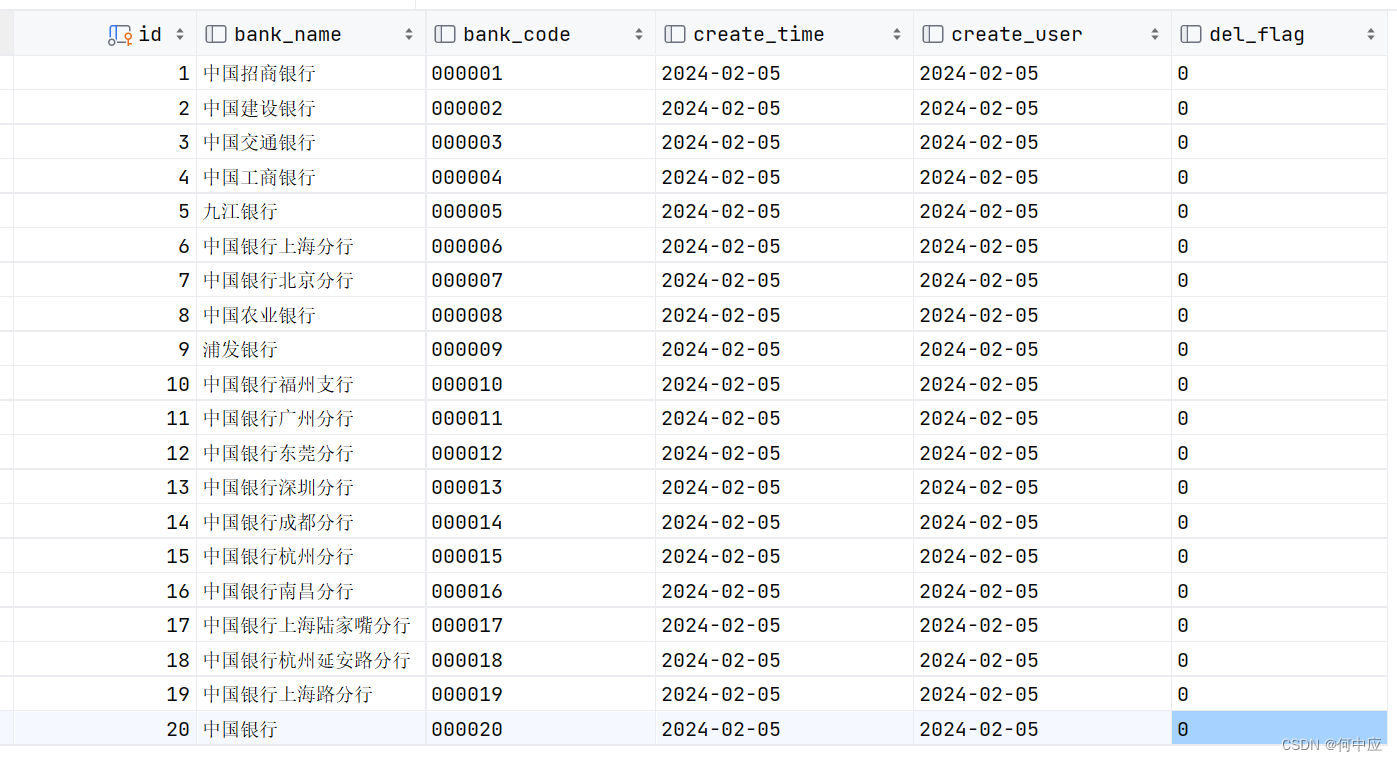Select cell 中国银行广州分行
Screen dimensions: 1397x761
(311, 418)
